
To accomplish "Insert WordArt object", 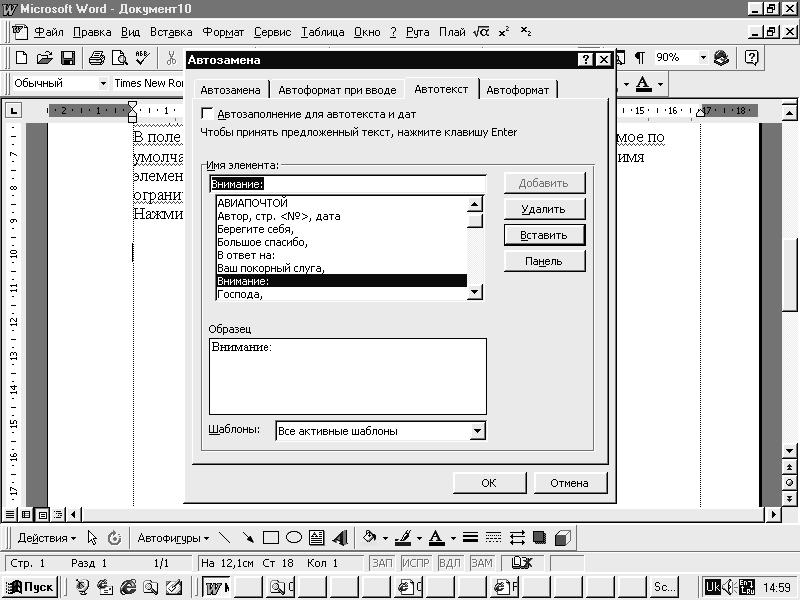I will 340,538.
